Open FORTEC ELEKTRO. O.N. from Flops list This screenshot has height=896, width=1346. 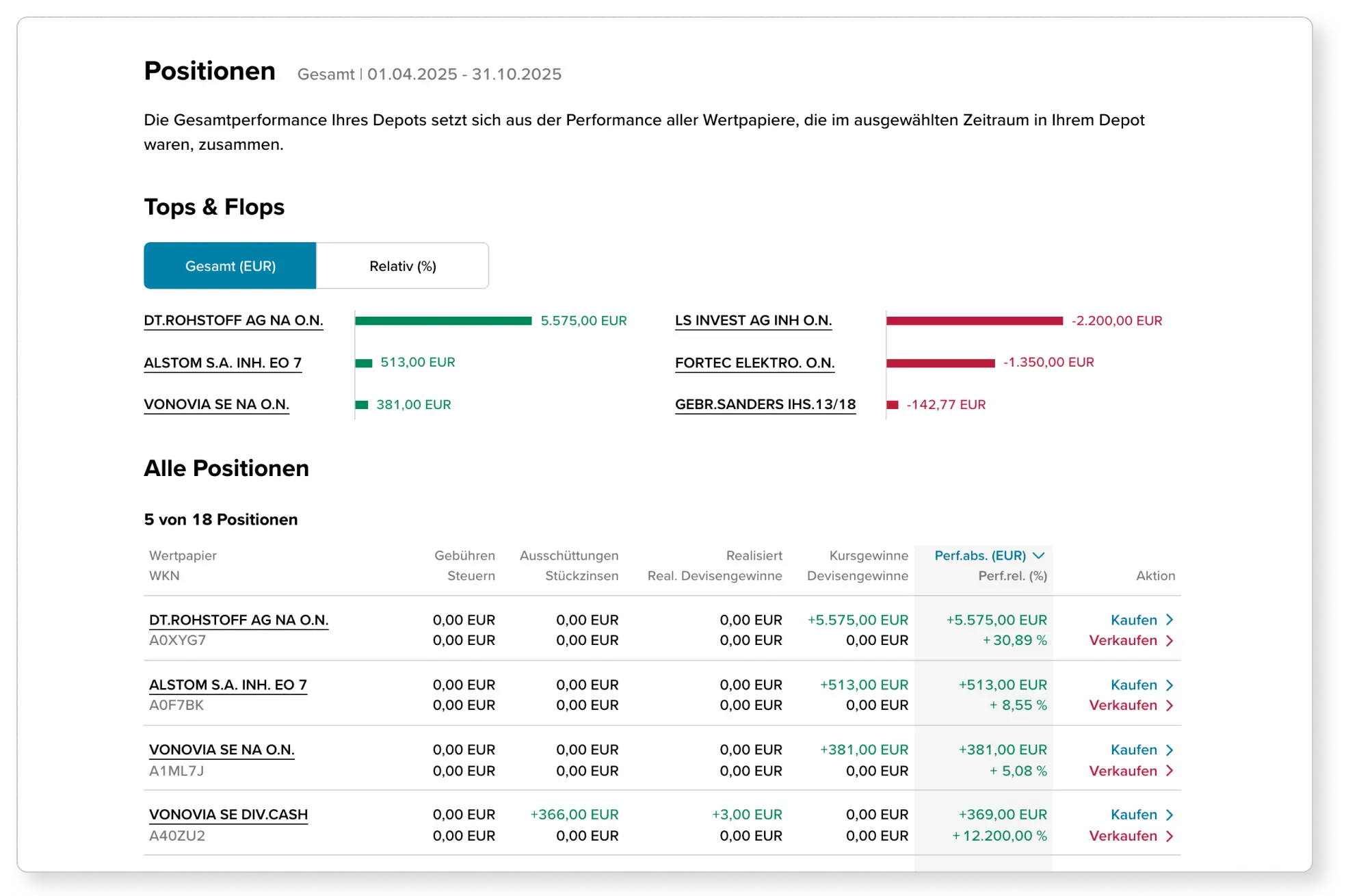754,362
